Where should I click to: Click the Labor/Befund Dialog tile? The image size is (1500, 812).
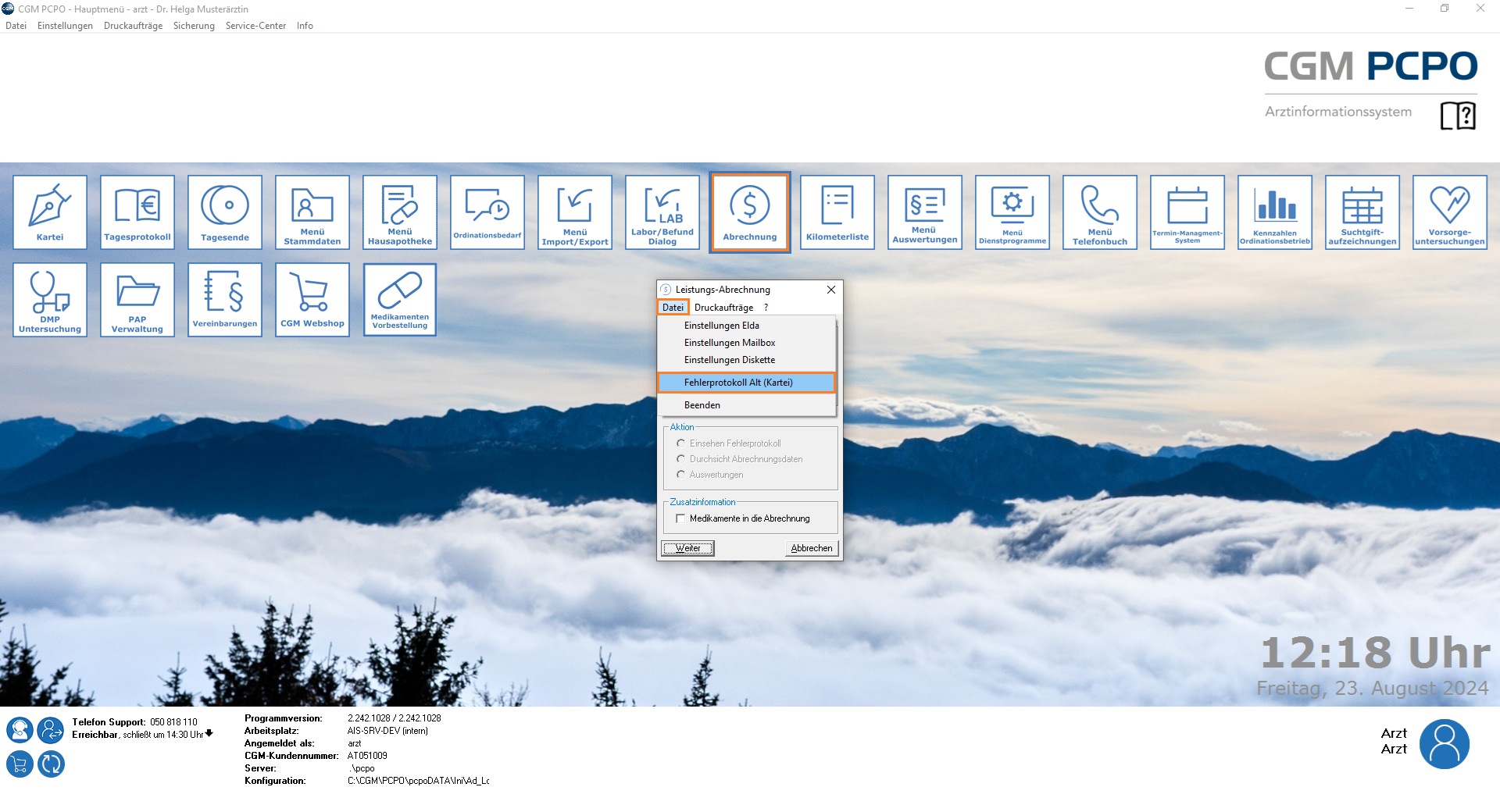click(662, 212)
